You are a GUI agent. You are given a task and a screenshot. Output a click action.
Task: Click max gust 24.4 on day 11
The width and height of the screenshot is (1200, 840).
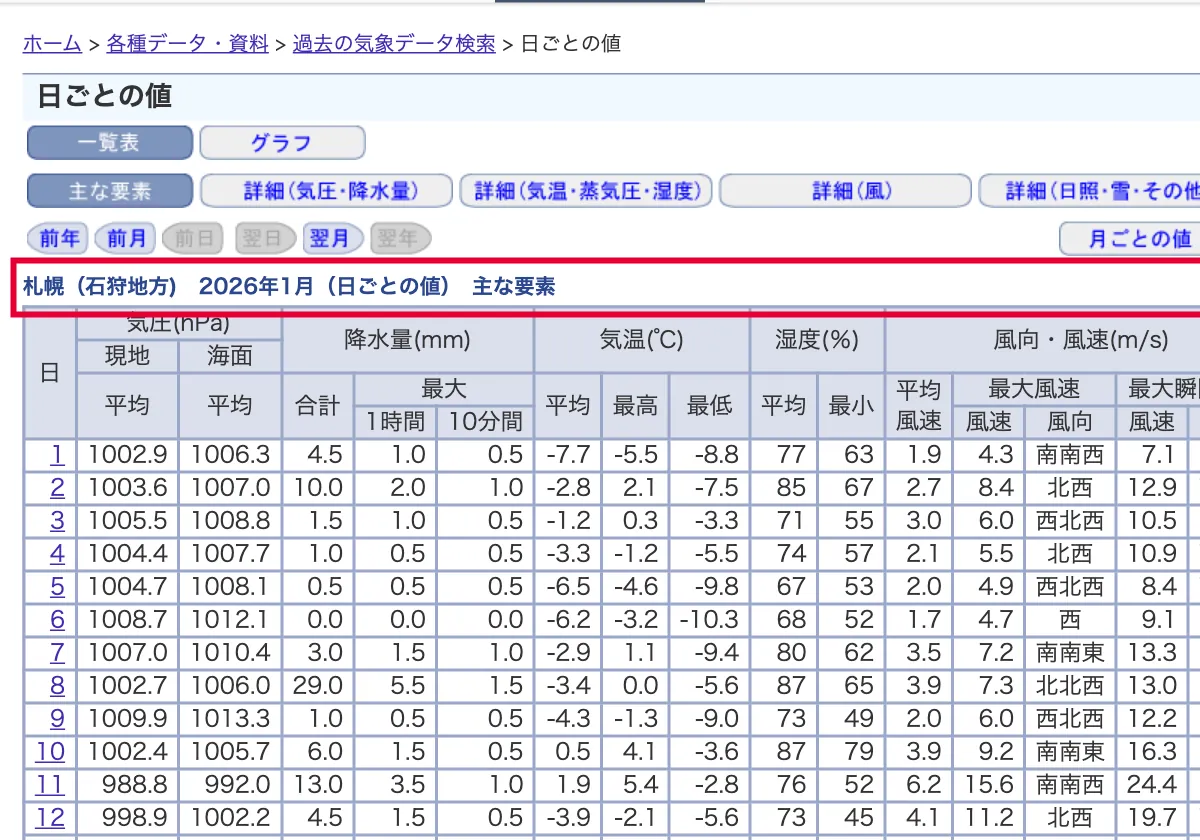1153,785
